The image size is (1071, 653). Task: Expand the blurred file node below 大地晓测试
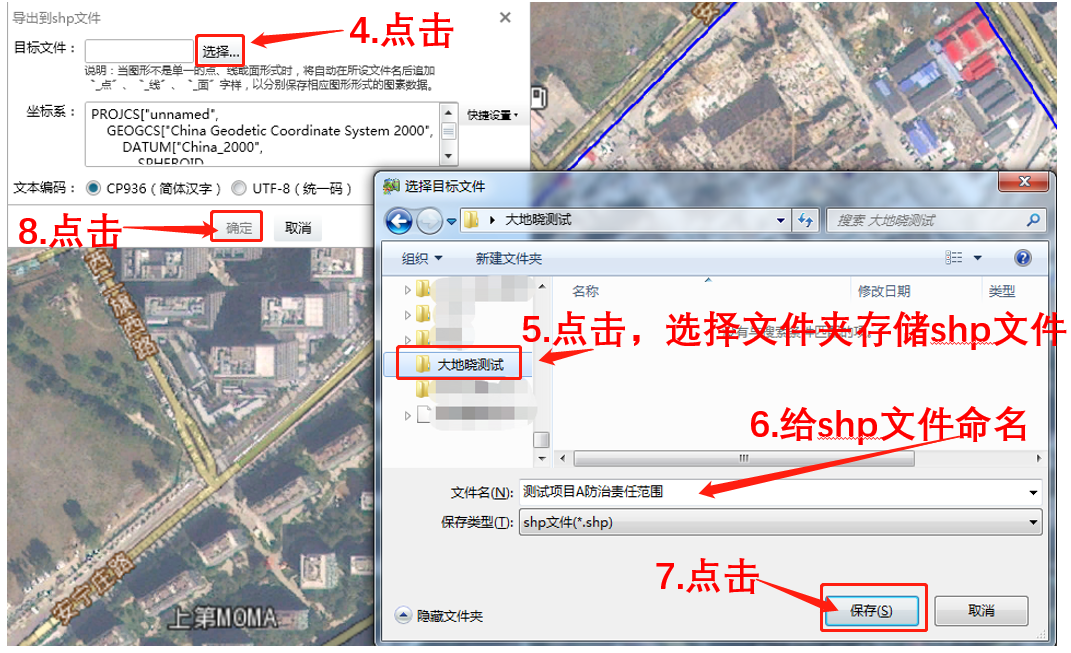click(408, 415)
